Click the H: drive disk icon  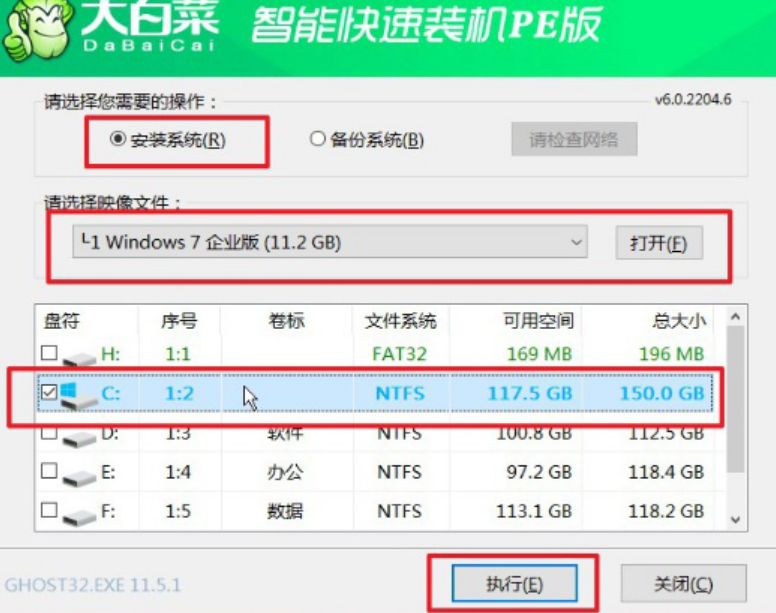click(79, 358)
